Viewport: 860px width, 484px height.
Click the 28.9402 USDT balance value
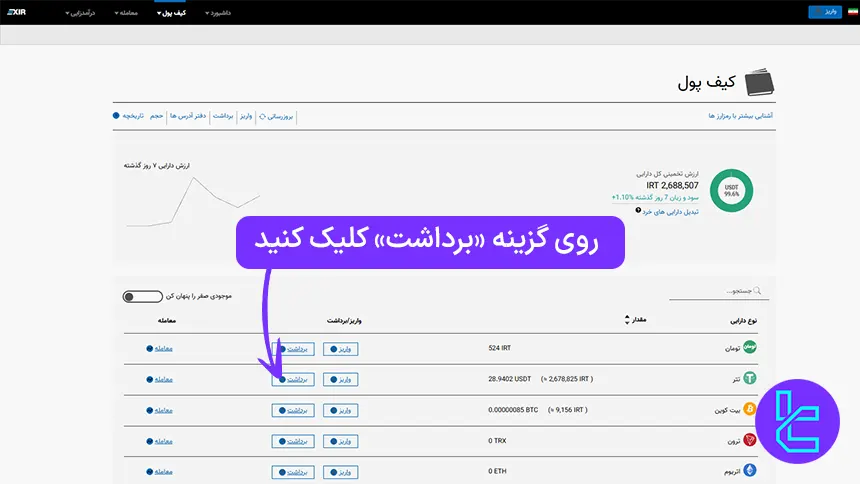pyautogui.click(x=510, y=379)
